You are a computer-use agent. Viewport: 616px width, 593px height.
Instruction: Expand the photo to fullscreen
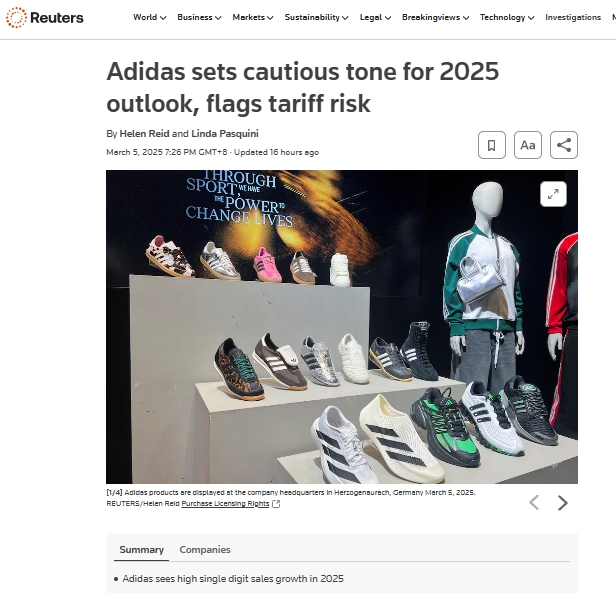tap(553, 194)
